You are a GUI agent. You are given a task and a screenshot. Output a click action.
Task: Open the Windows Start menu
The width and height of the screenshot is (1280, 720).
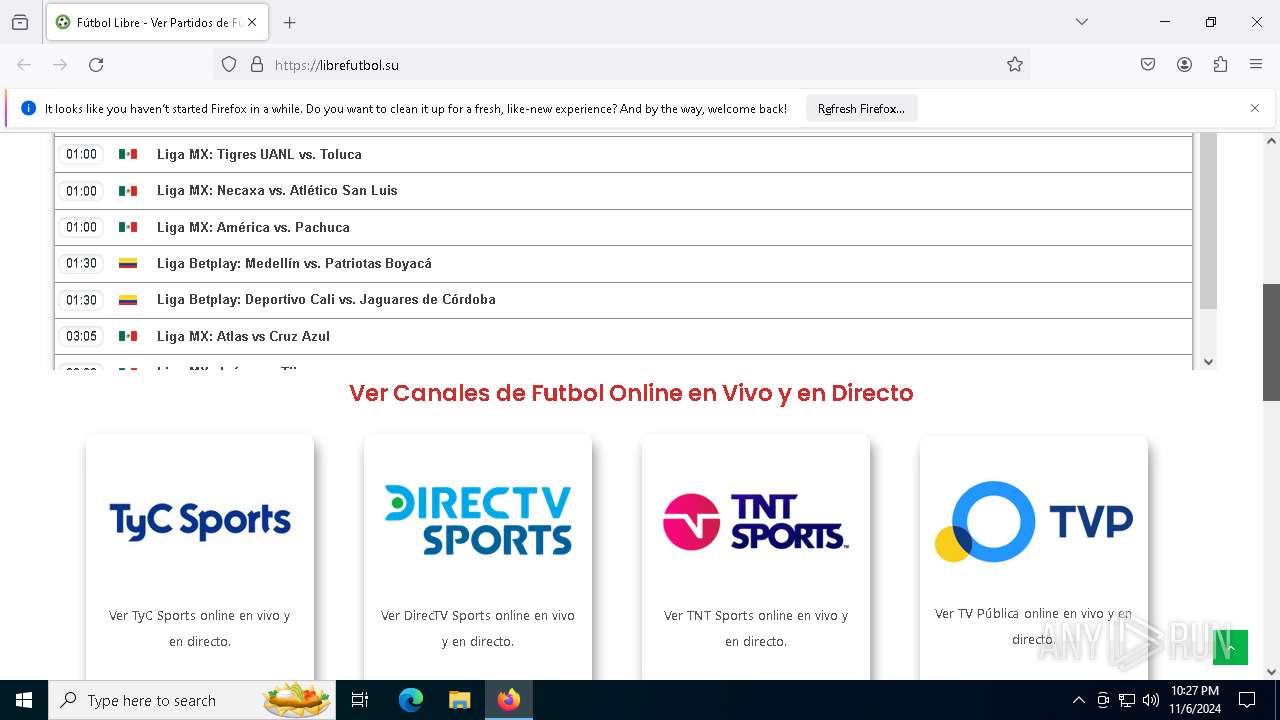pos(24,700)
